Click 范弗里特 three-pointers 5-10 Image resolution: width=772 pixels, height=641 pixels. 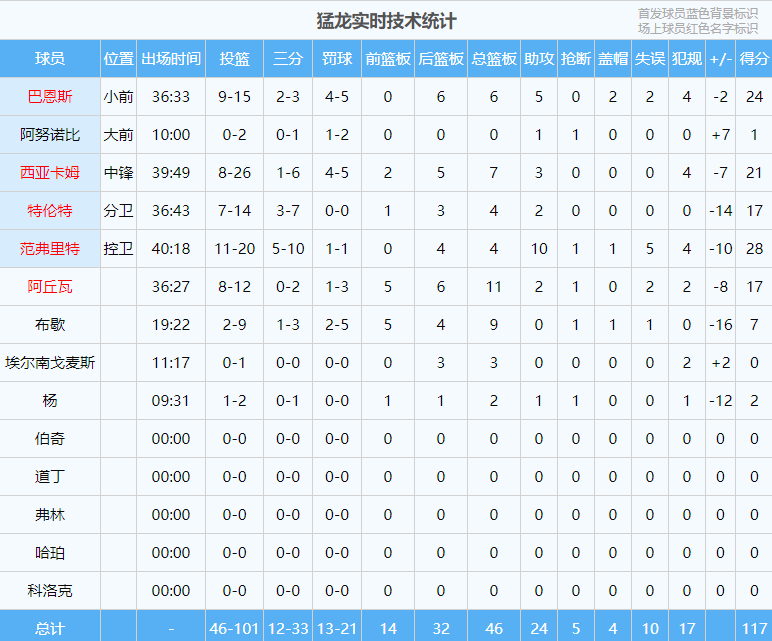point(288,248)
